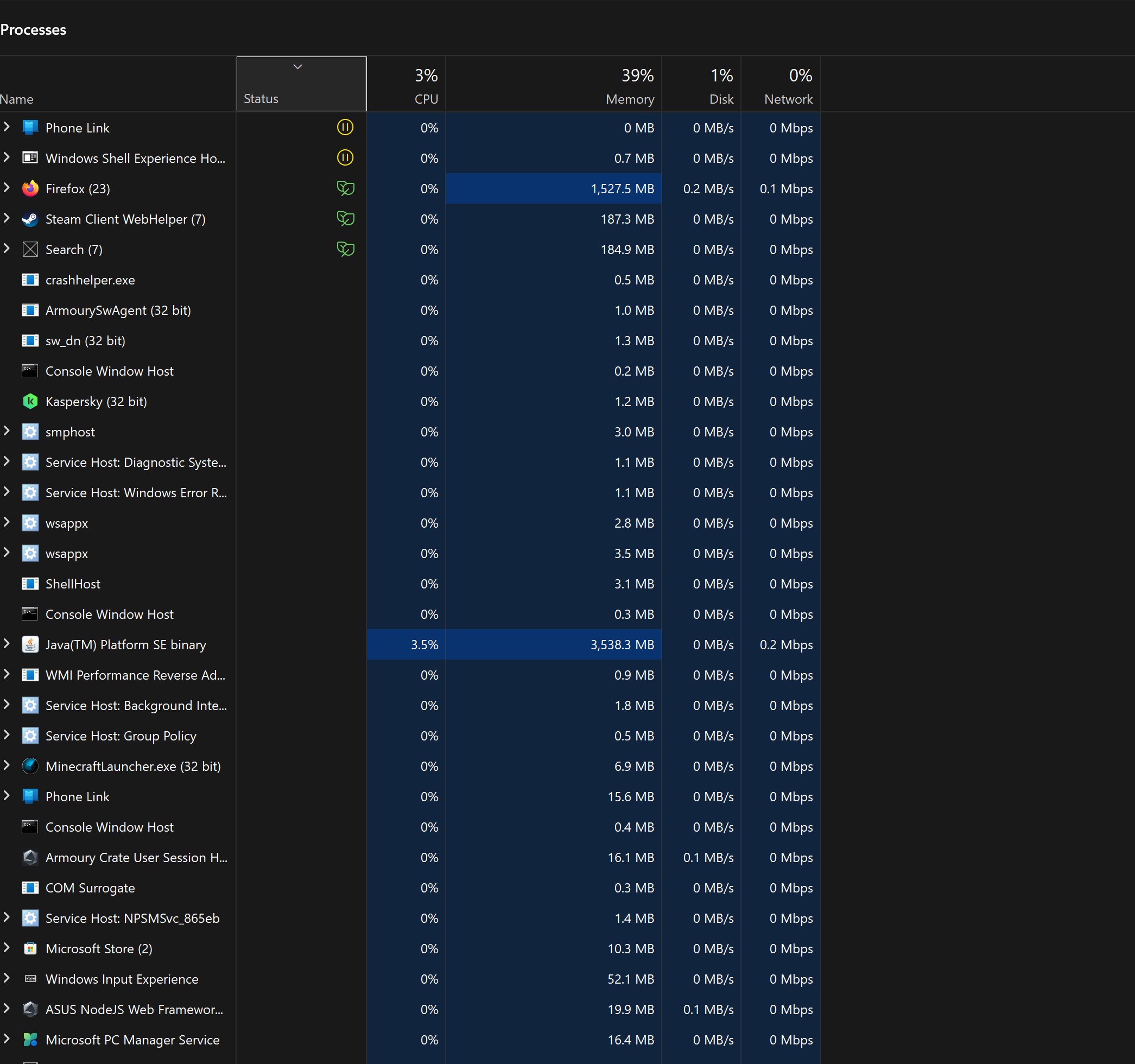
Task: Select the crashhelper.exe process row
Action: (x=90, y=280)
